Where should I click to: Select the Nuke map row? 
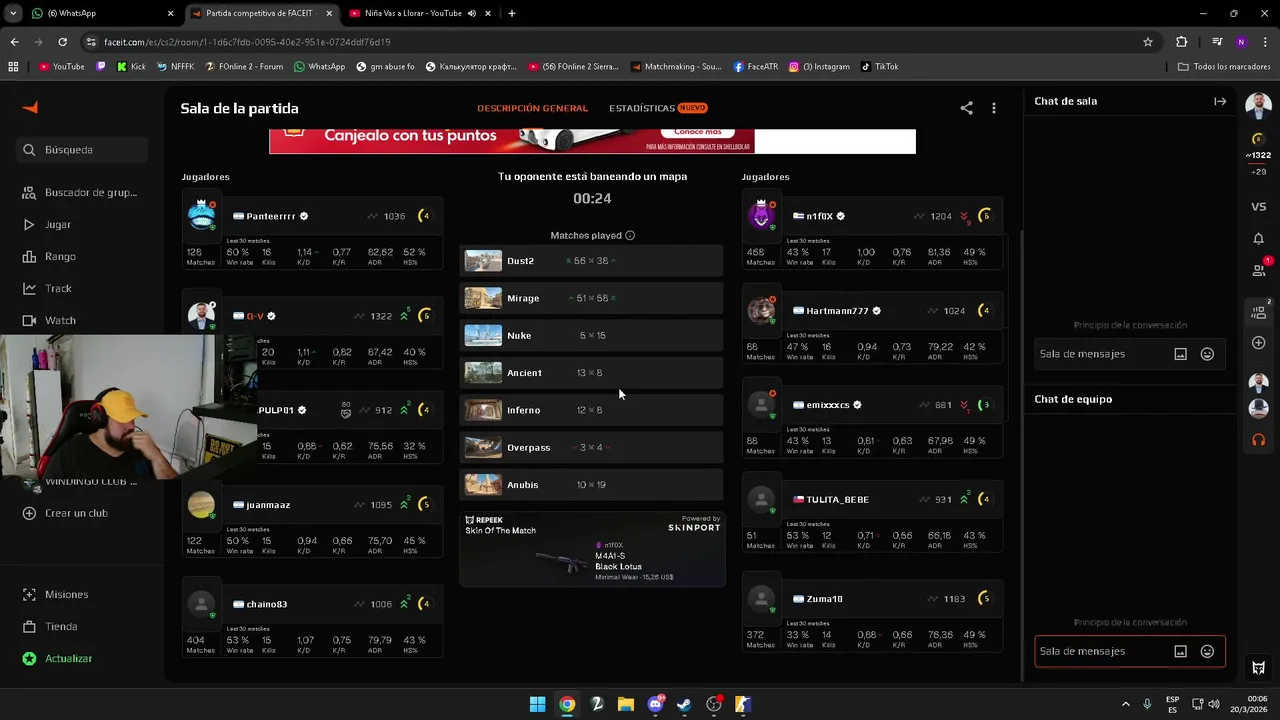[x=592, y=335]
